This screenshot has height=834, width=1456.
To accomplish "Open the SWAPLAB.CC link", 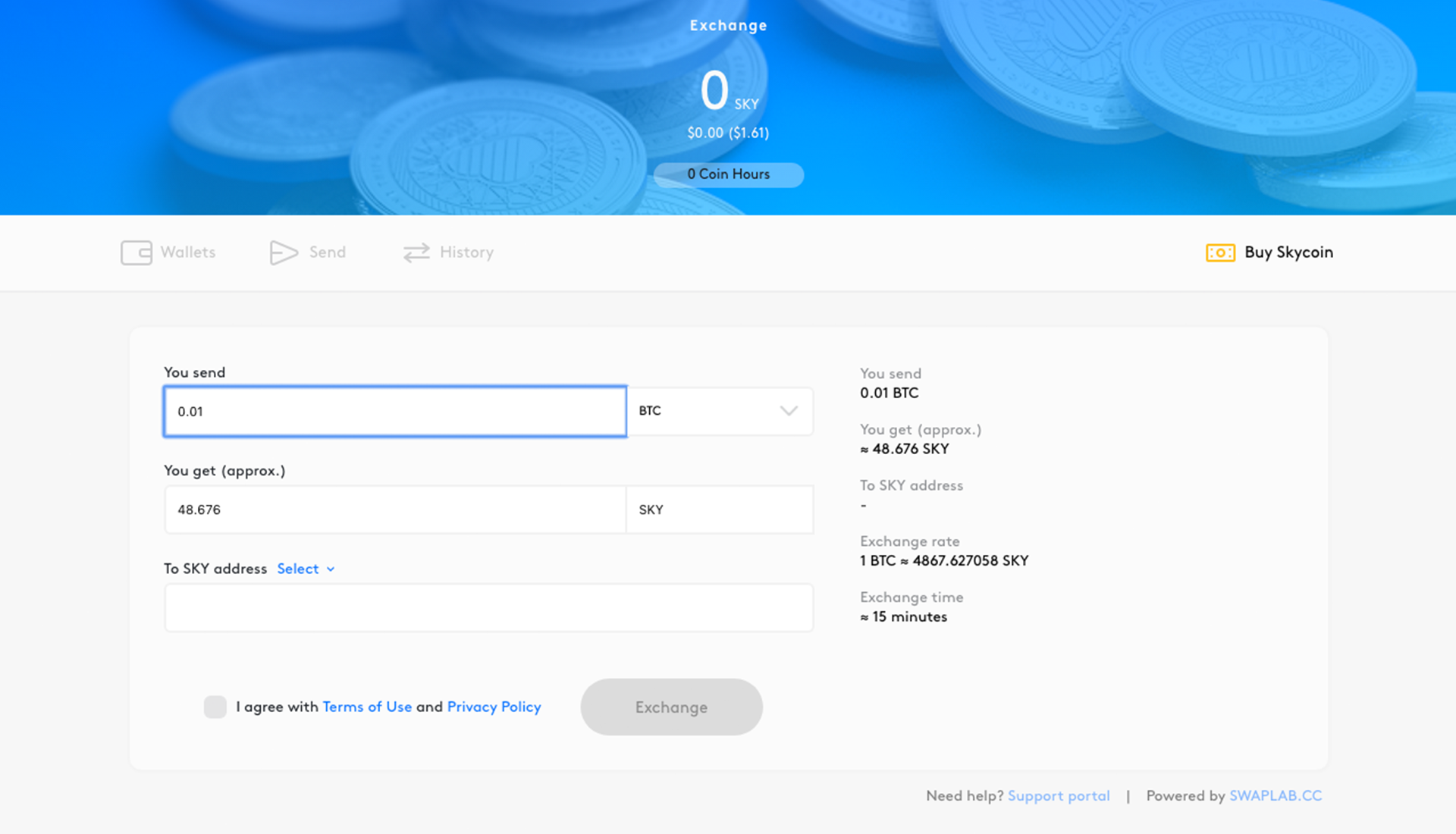I will point(1276,795).
